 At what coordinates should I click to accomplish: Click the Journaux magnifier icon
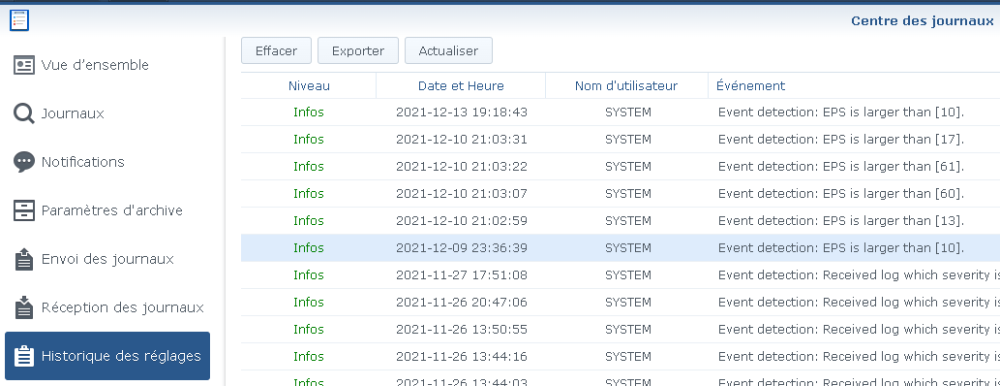pos(24,114)
